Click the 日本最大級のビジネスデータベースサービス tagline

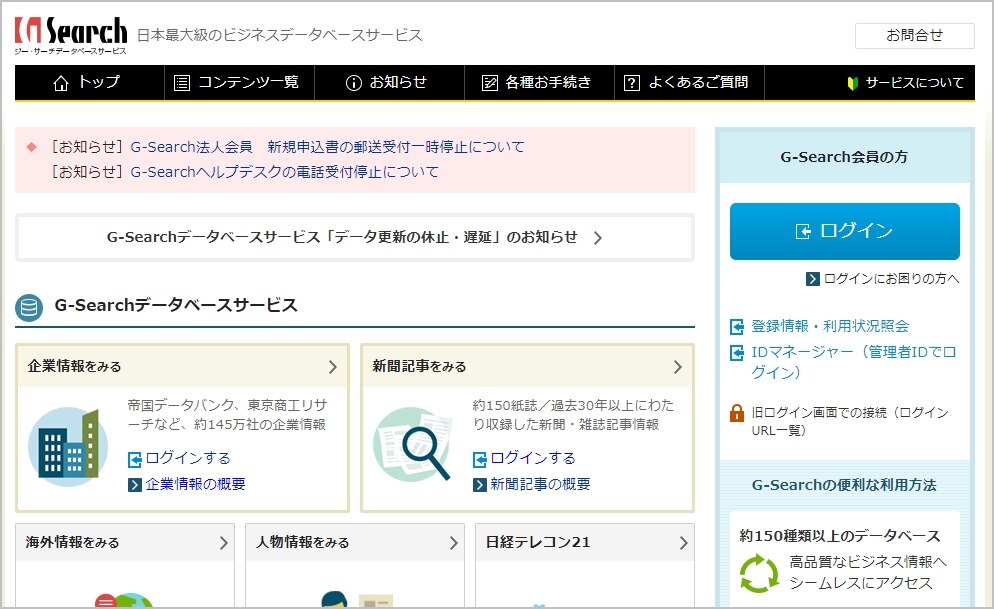coord(280,35)
